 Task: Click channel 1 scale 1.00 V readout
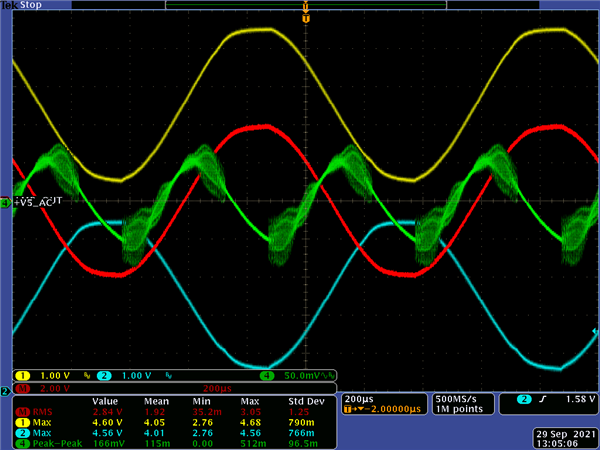pyautogui.click(x=55, y=376)
